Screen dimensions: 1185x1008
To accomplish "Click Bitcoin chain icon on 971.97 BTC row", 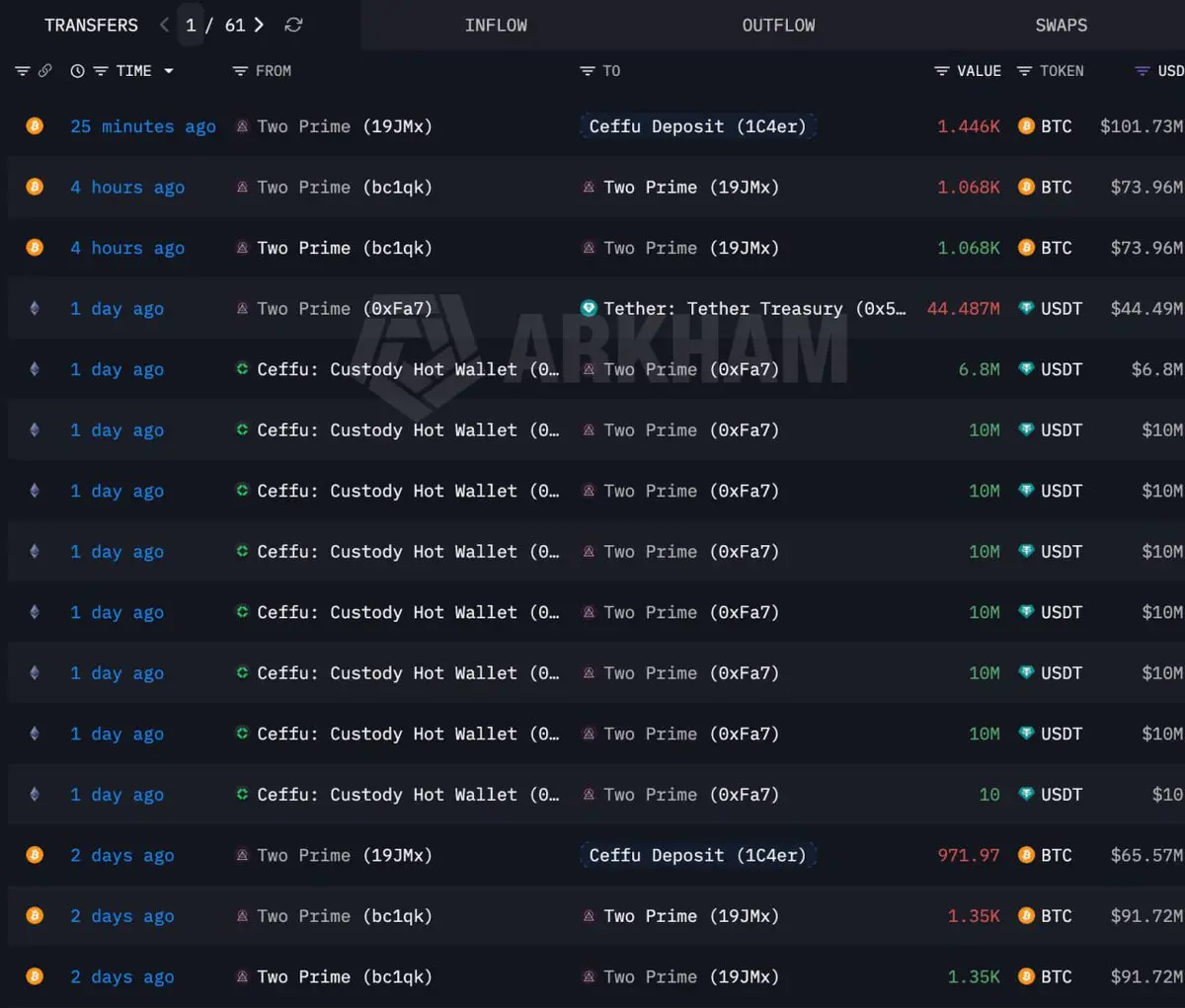I will click(35, 855).
